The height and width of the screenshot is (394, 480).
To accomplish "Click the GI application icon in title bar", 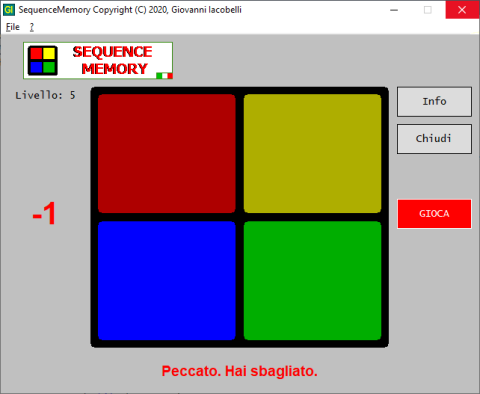I will [x=8, y=10].
